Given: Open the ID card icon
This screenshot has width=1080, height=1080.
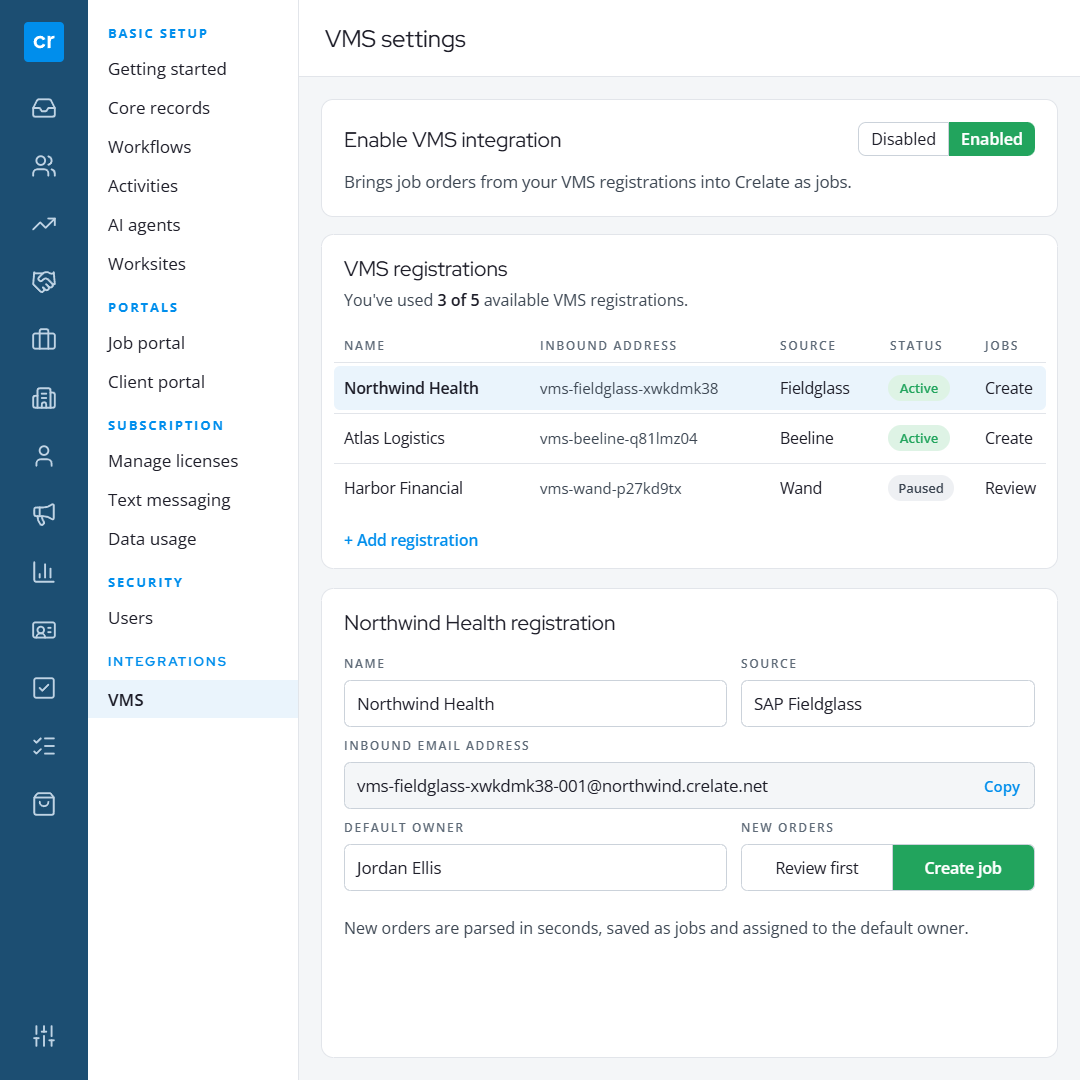Looking at the screenshot, I should [43, 630].
